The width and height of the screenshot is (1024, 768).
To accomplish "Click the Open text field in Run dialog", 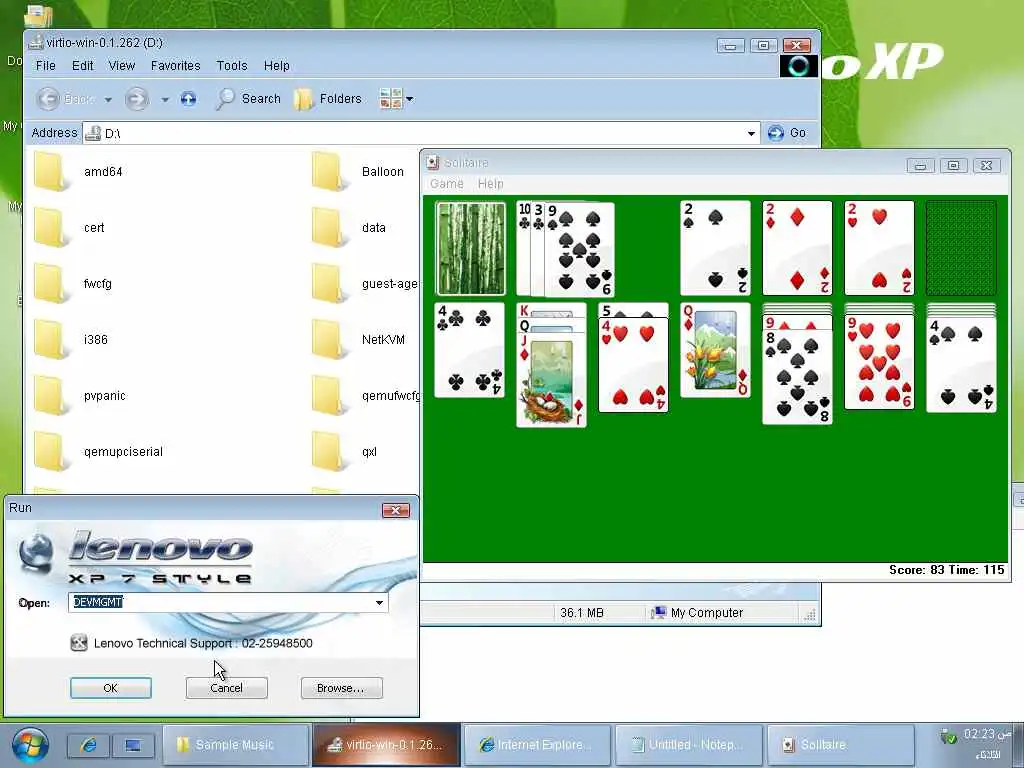I will pyautogui.click(x=220, y=602).
